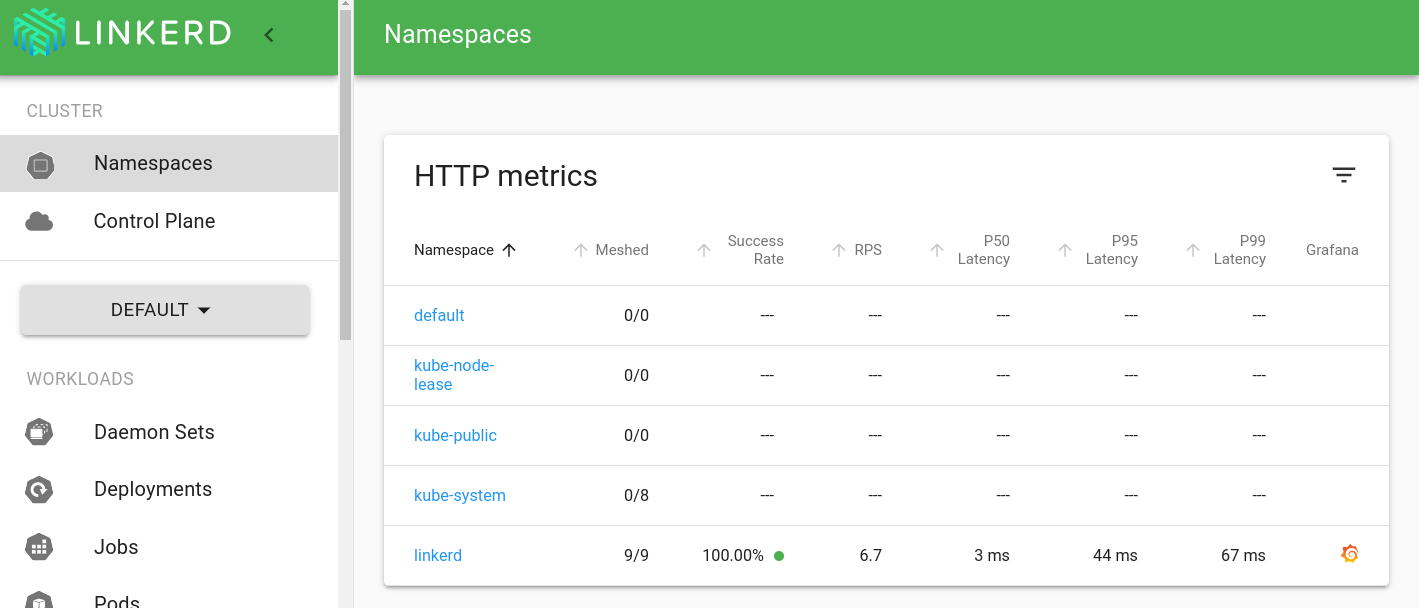This screenshot has width=1419, height=608.
Task: Open the linkerd namespace details
Action: pyautogui.click(x=438, y=555)
